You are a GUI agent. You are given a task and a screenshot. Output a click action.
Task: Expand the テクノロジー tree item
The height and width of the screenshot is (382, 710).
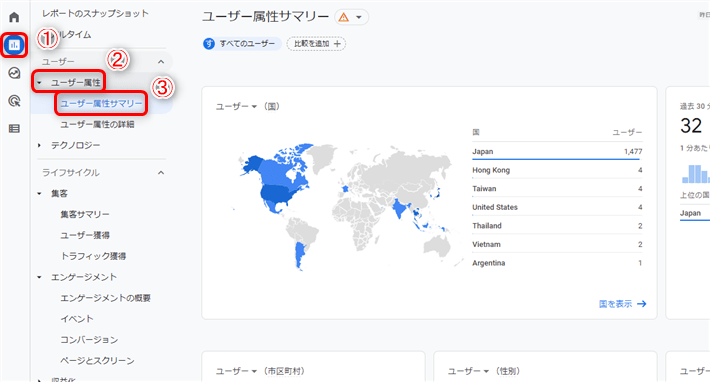pyautogui.click(x=39, y=145)
